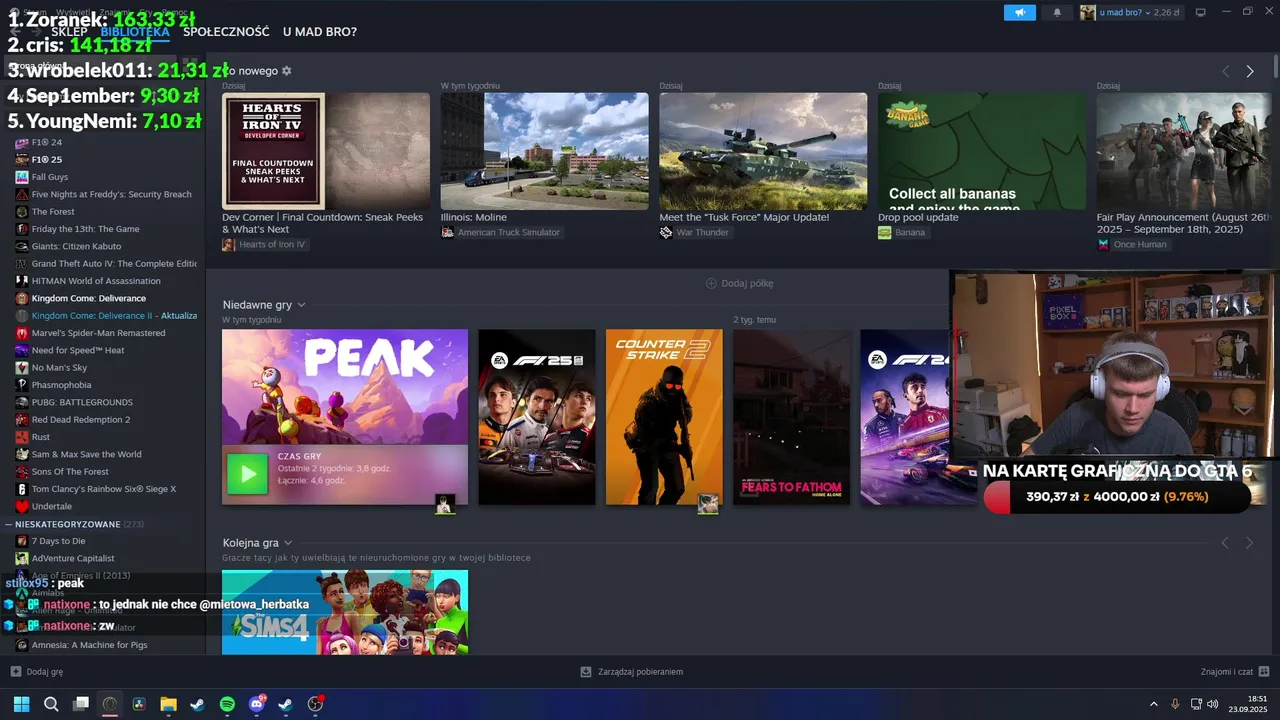Click the Dodaj grę button
Viewport: 1280px width, 720px height.
pyautogui.click(x=37, y=672)
